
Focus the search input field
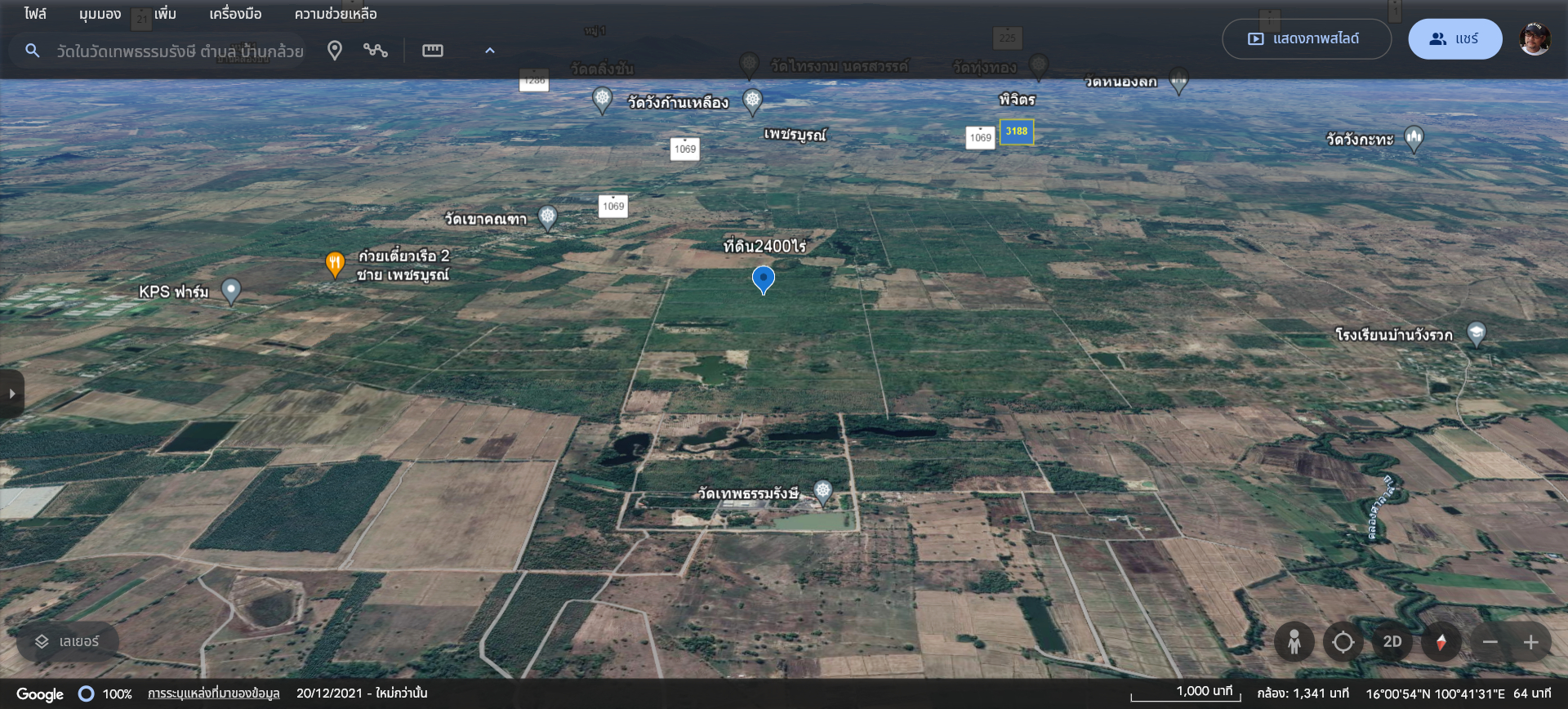180,51
